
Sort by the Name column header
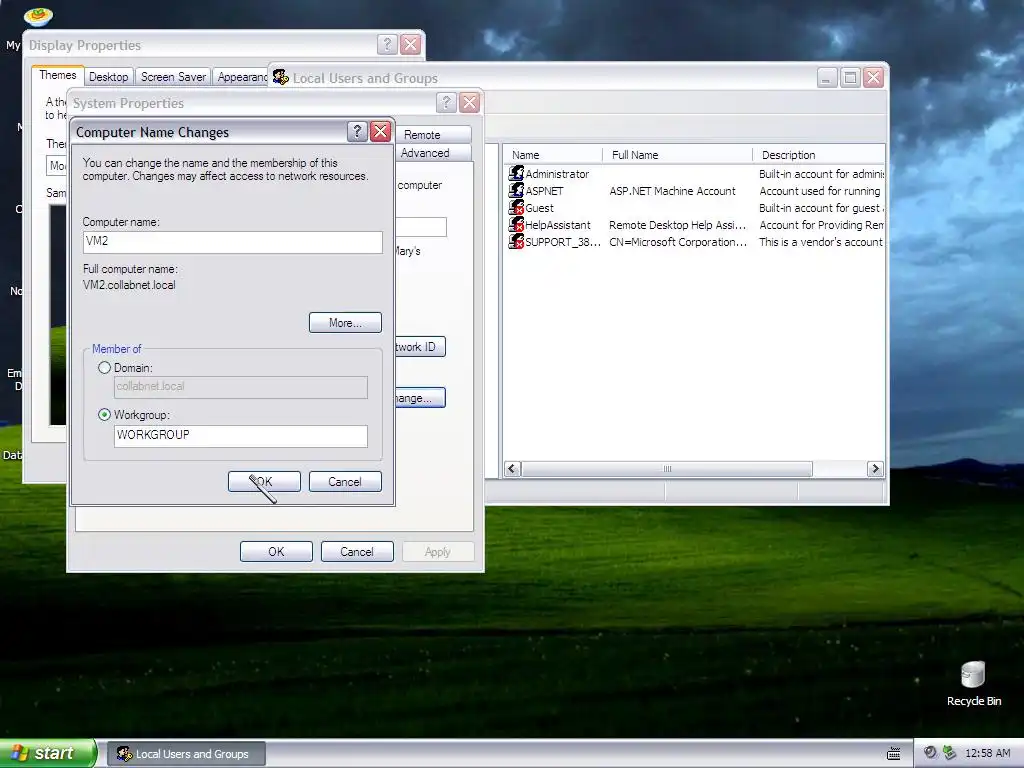[x=553, y=155]
